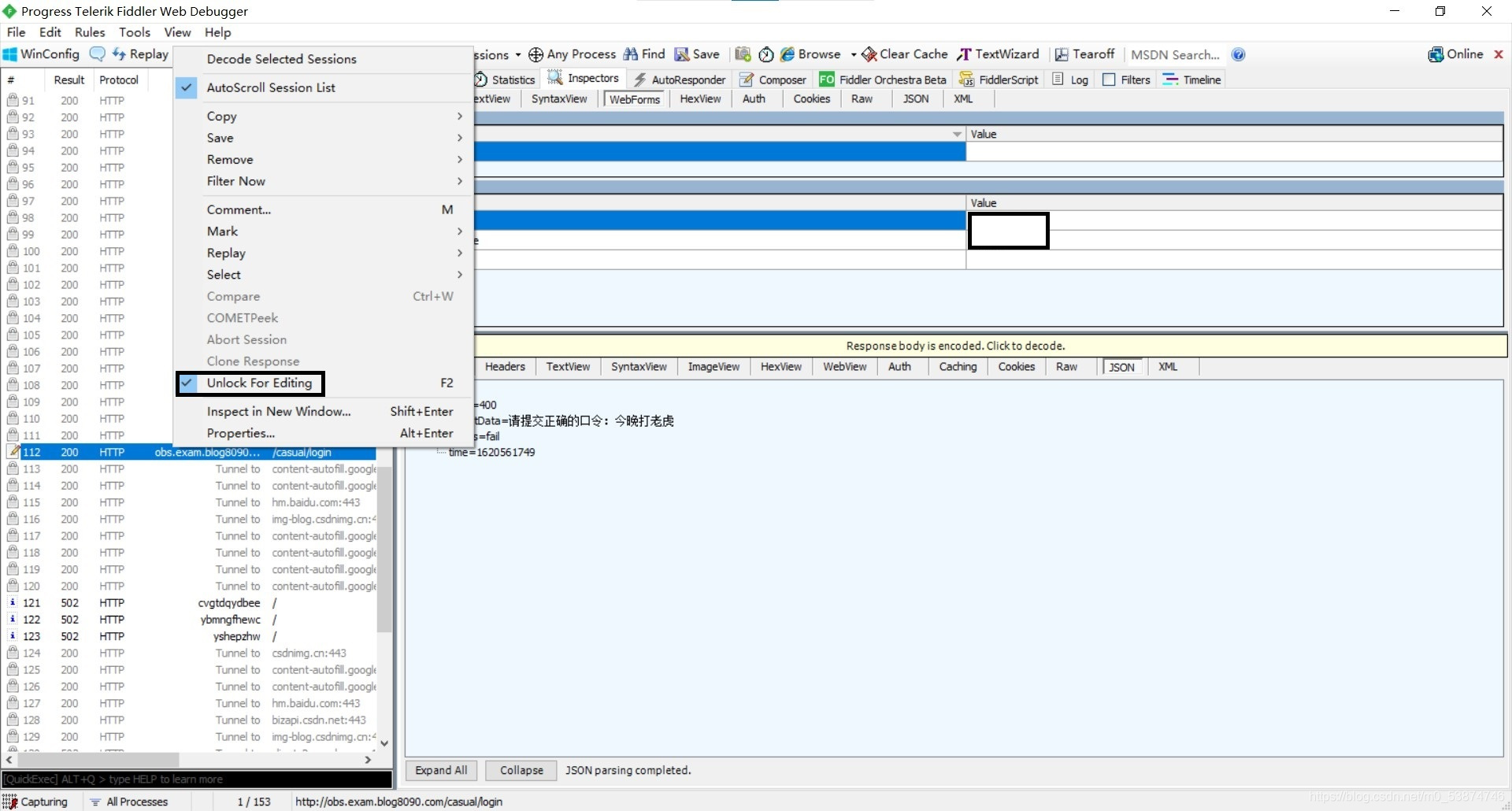Select session 121 cvgtdqydbee row
This screenshot has width=1512, height=811.
point(189,603)
